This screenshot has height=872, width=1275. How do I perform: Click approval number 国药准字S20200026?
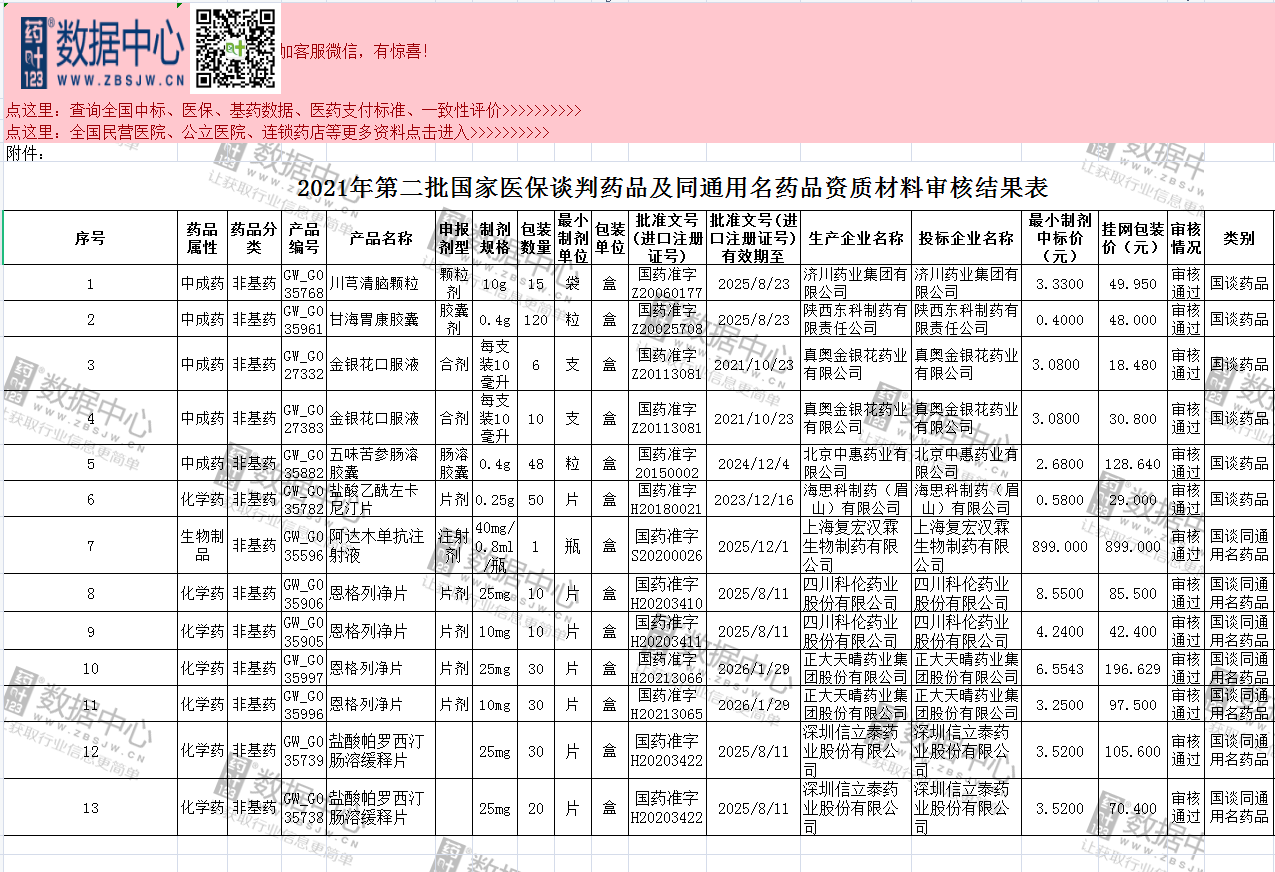(x=668, y=545)
